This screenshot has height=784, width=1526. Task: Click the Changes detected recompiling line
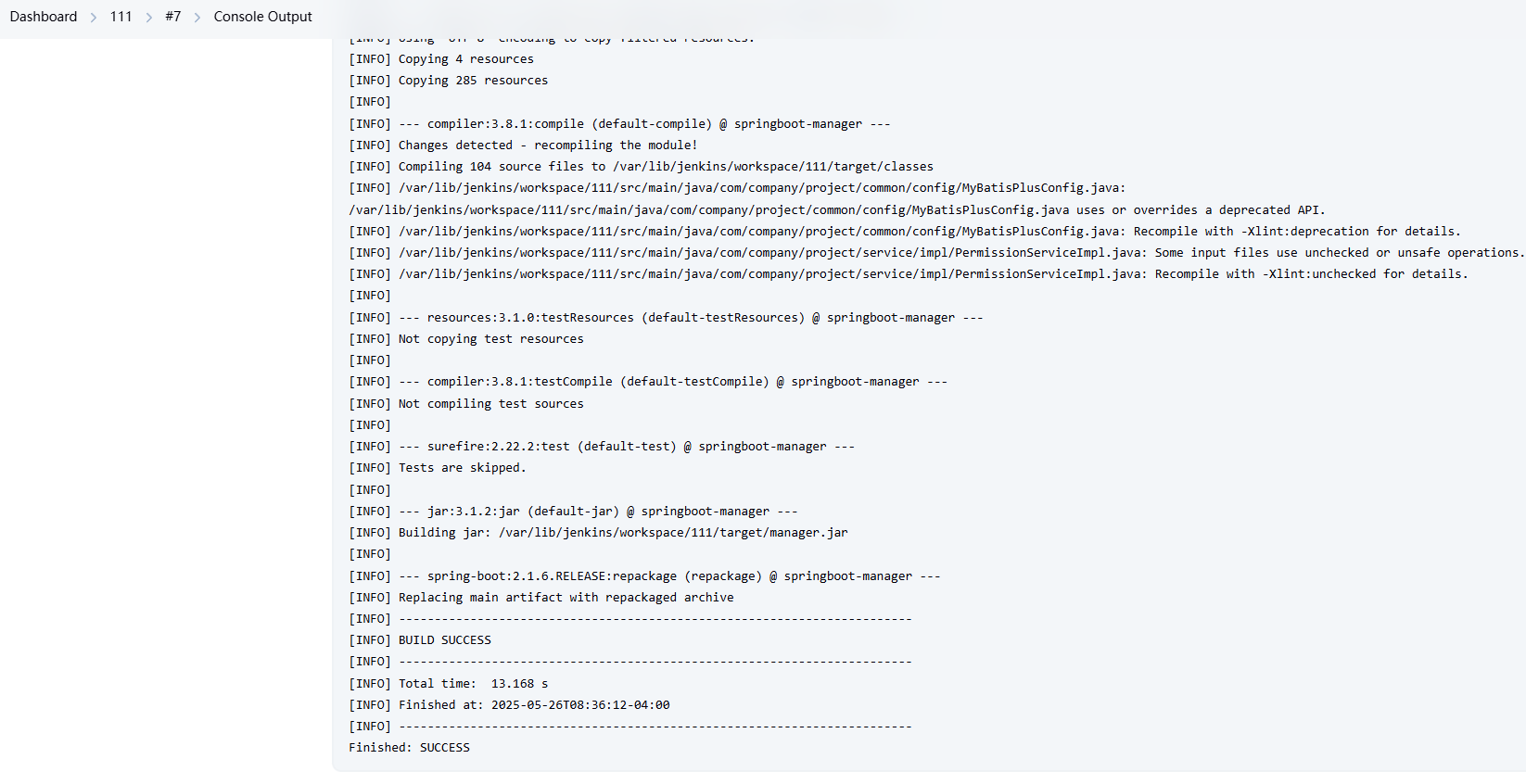pyautogui.click(x=523, y=145)
